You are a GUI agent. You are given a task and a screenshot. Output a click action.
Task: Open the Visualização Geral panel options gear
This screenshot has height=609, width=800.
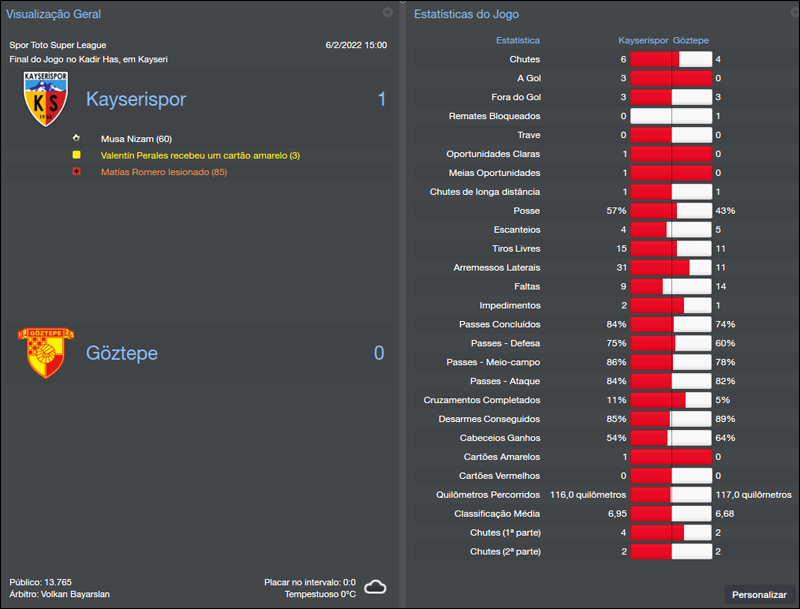[x=387, y=14]
